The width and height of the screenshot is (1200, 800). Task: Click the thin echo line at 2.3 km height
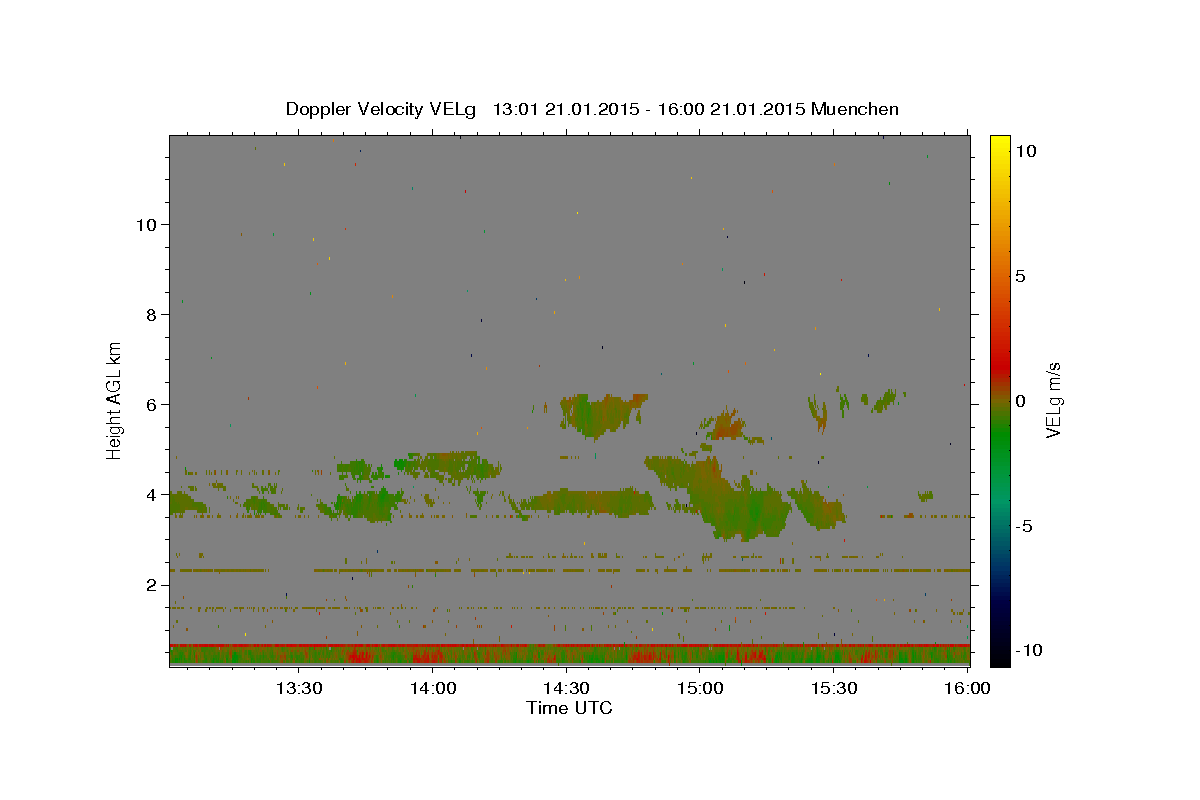(x=569, y=570)
